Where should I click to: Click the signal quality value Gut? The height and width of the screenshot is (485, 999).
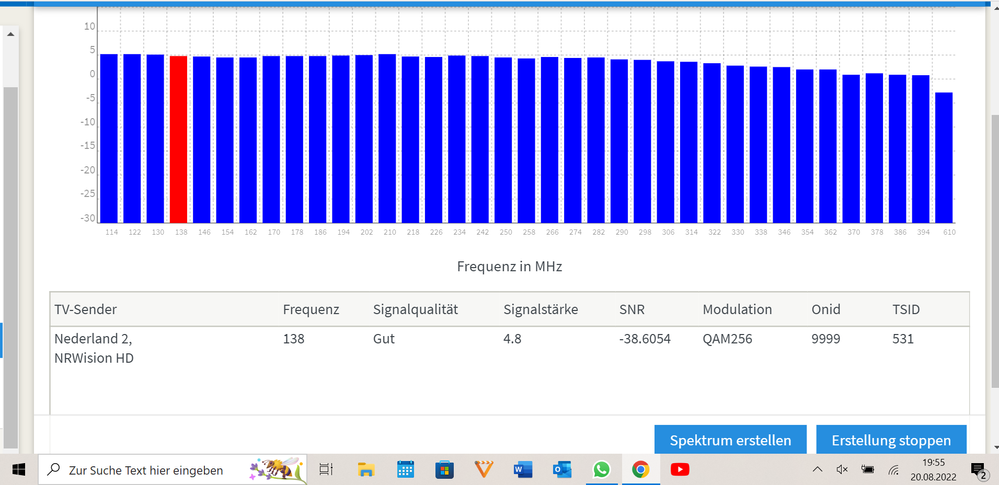384,339
